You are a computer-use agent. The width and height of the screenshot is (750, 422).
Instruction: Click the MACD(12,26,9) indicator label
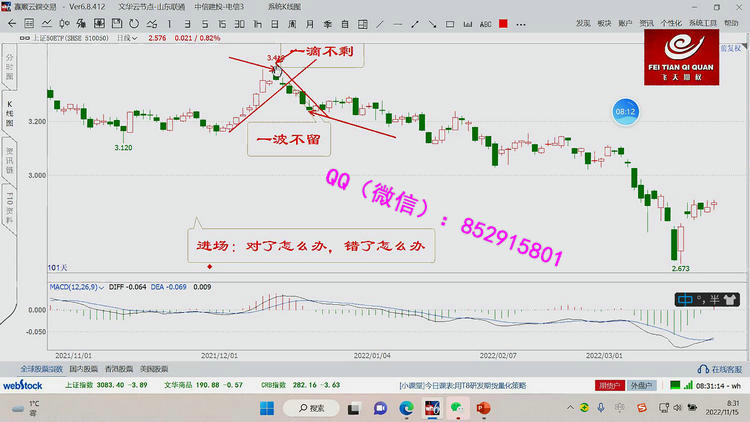76,287
